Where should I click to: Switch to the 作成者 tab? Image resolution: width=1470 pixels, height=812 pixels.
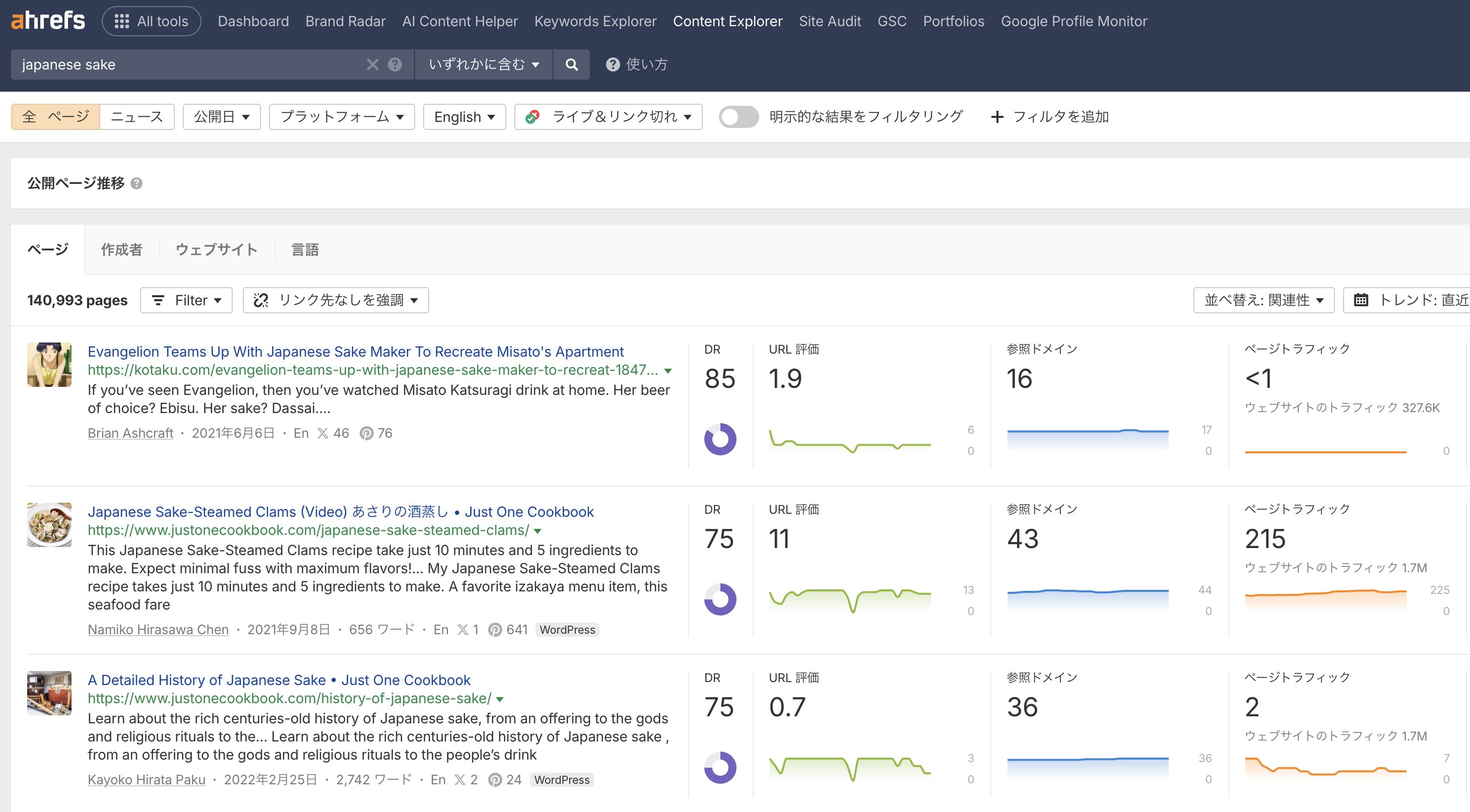click(x=121, y=249)
